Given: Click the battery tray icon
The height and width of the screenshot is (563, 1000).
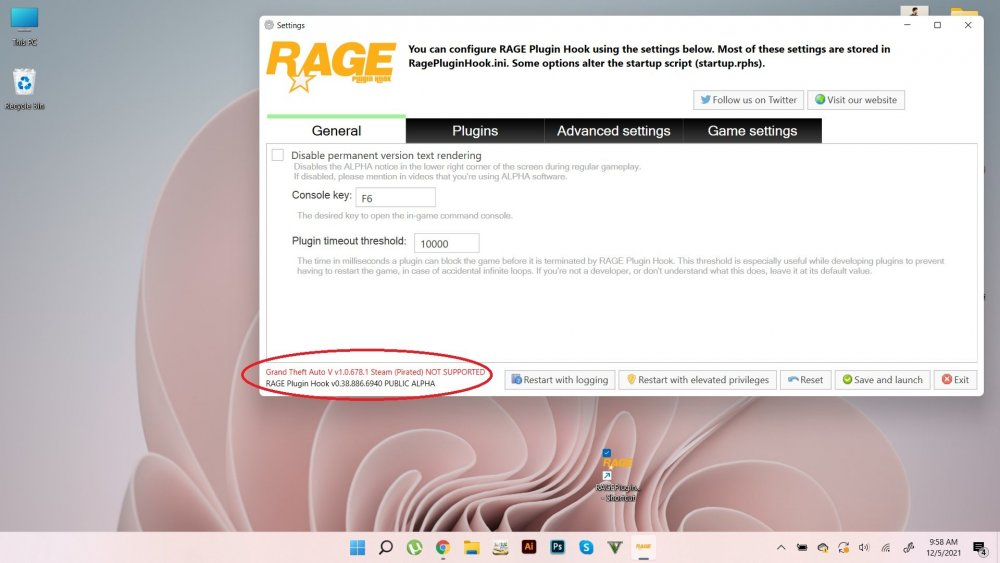Looking at the screenshot, I should [x=802, y=548].
